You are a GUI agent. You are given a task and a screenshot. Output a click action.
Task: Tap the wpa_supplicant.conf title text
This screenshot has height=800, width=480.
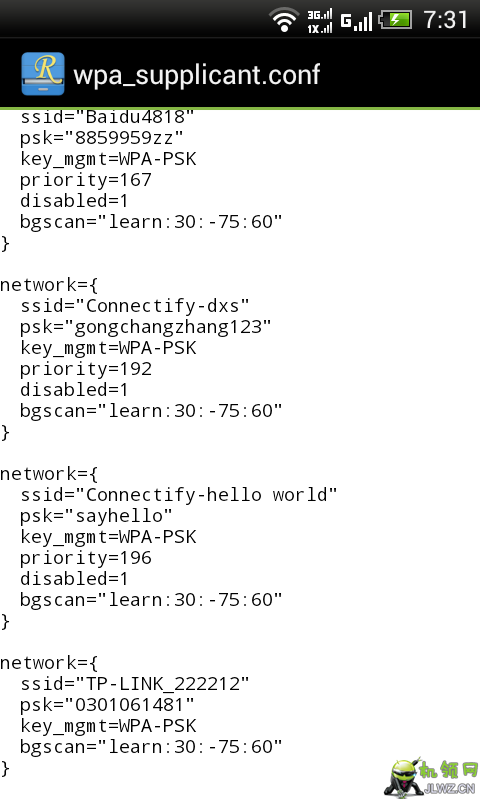coord(196,75)
